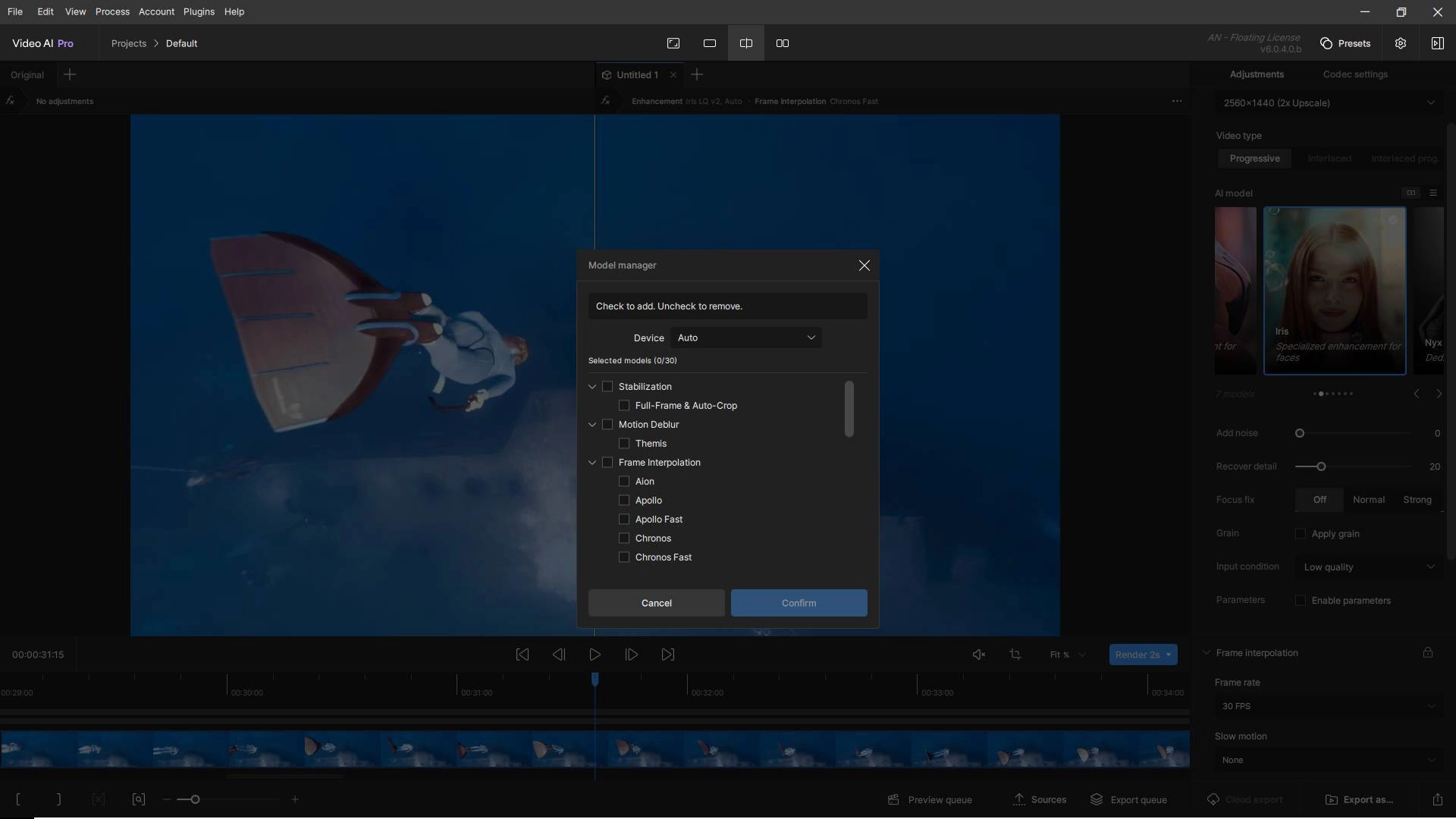1456x819 pixels.
Task: Check the Themis model
Action: pos(624,444)
